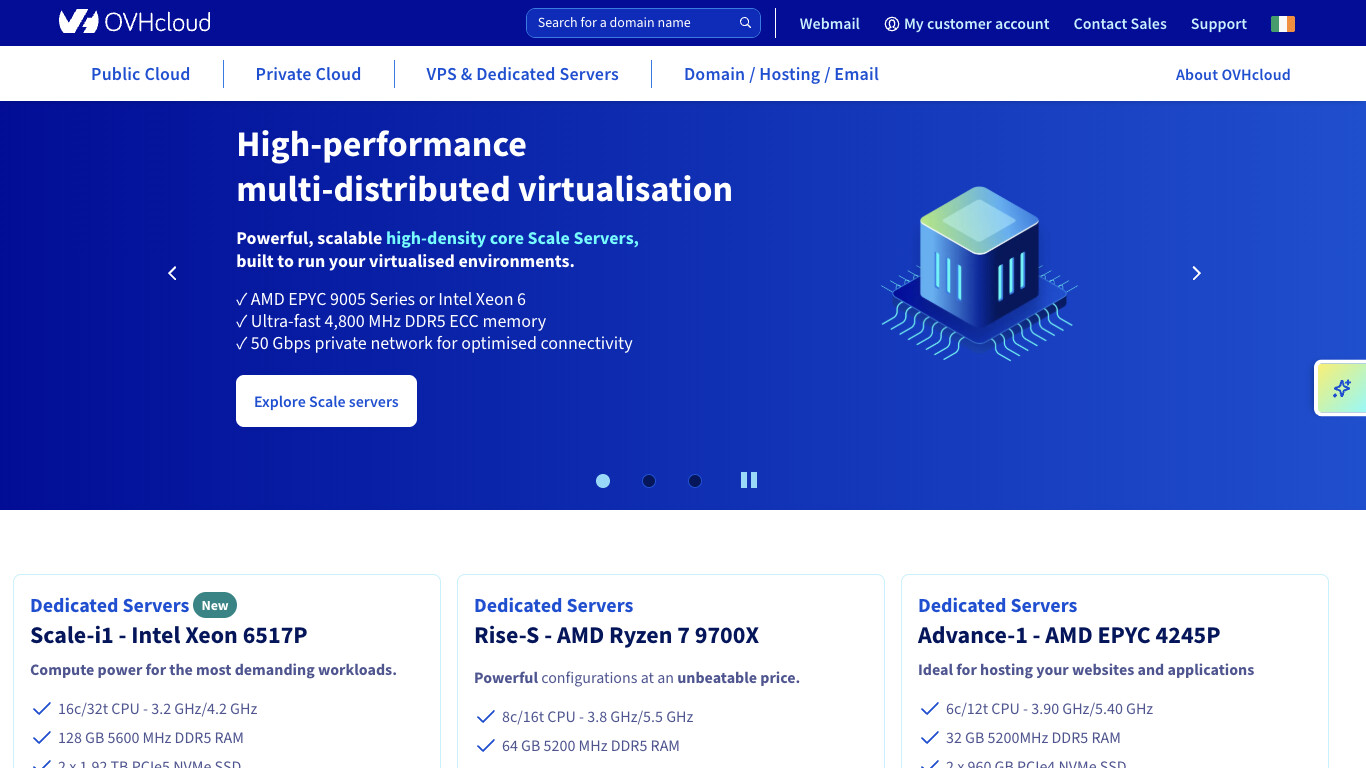Select the second carousel slide dot
Image resolution: width=1366 pixels, height=768 pixels.
click(649, 481)
